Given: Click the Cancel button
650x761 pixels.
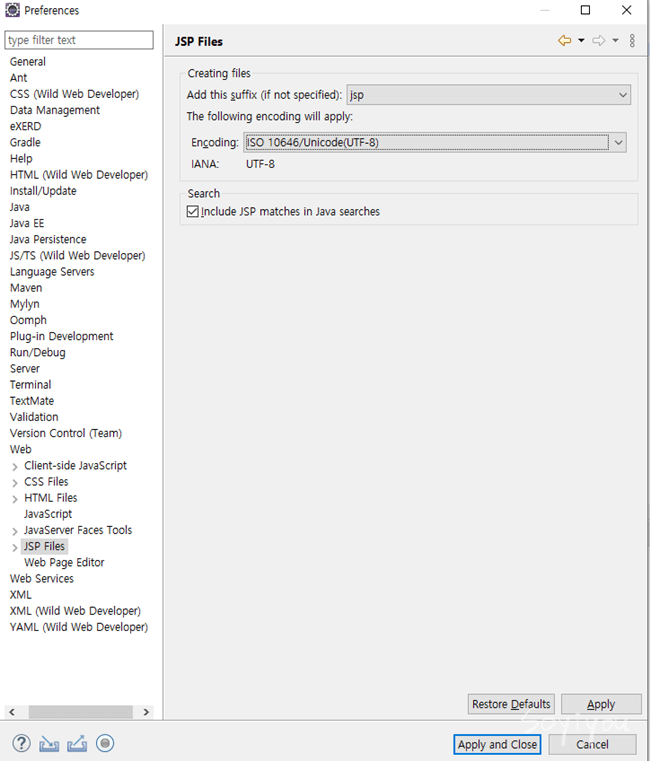Looking at the screenshot, I should click(592, 744).
